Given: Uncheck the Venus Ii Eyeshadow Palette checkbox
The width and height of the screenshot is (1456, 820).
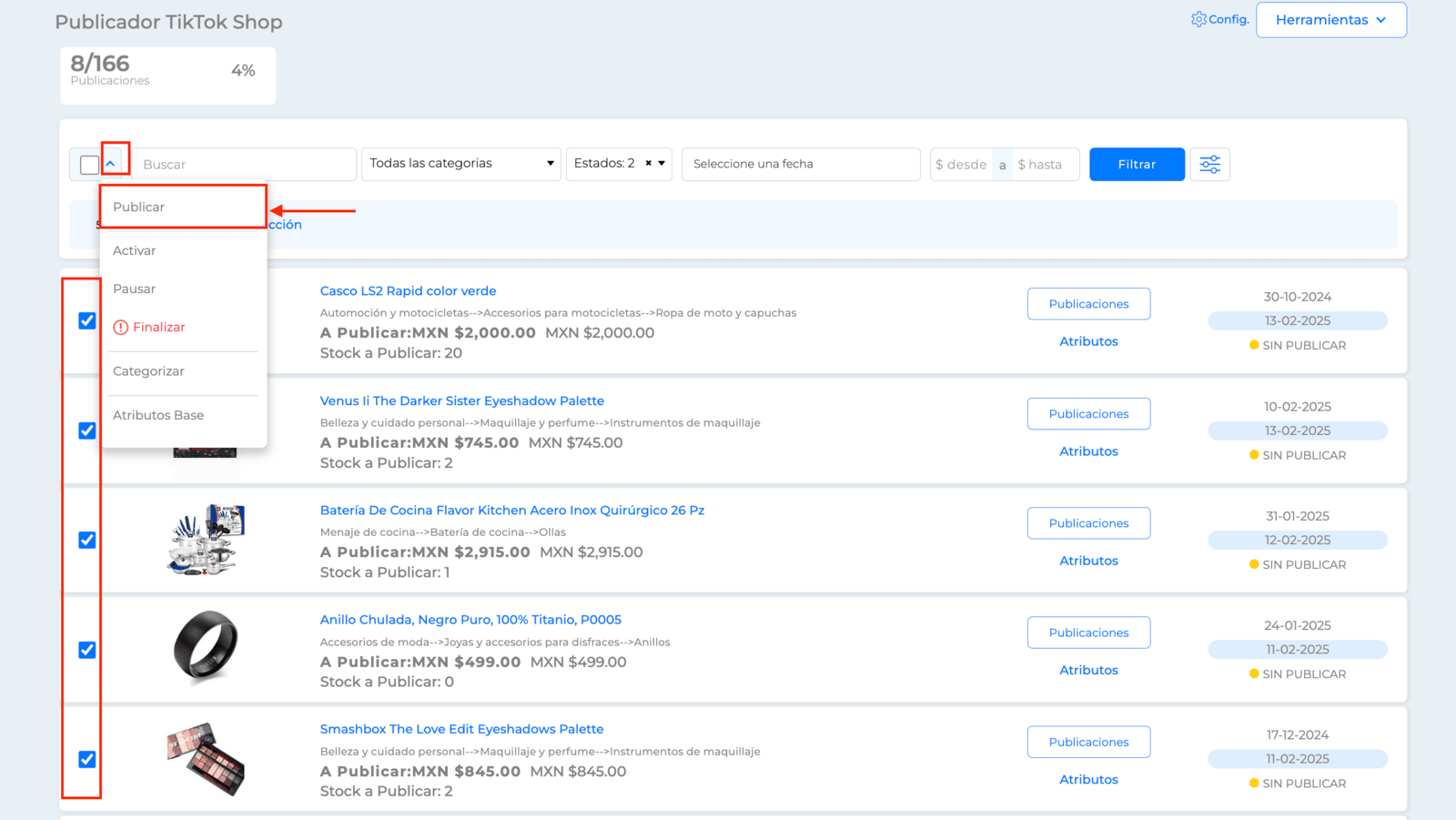Looking at the screenshot, I should [x=87, y=430].
